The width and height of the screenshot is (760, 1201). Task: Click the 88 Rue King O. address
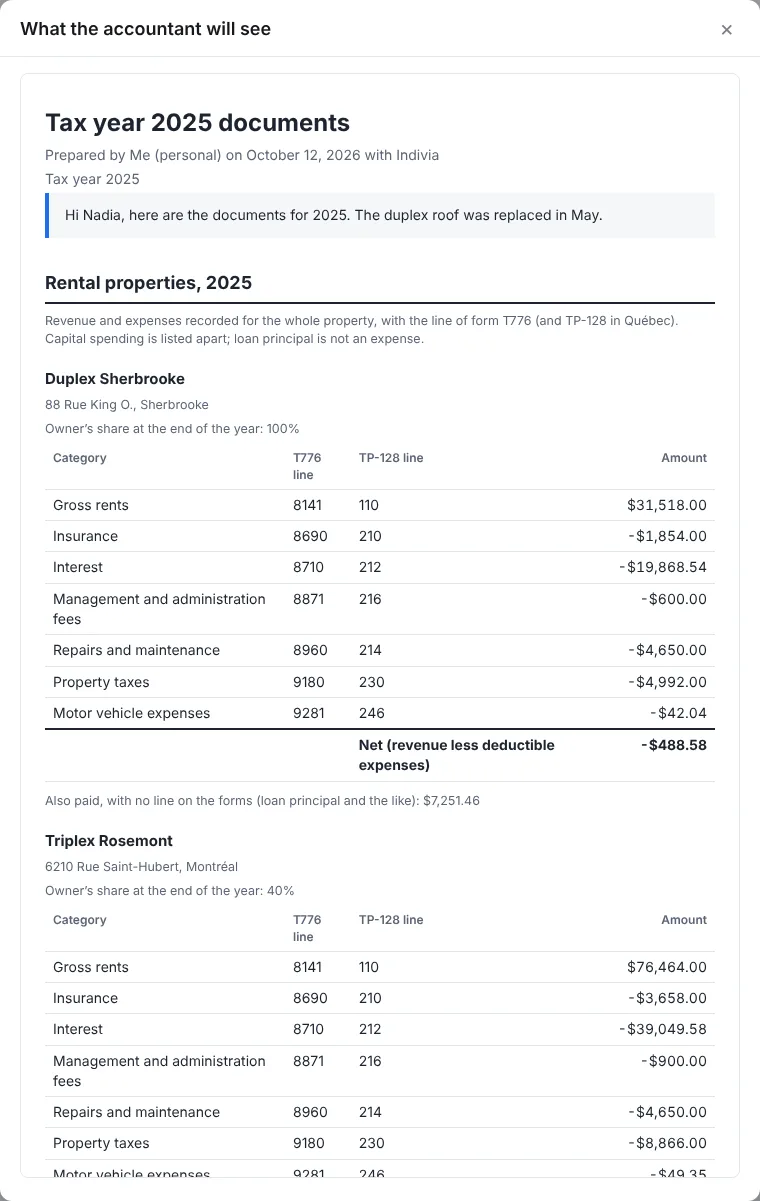click(127, 405)
